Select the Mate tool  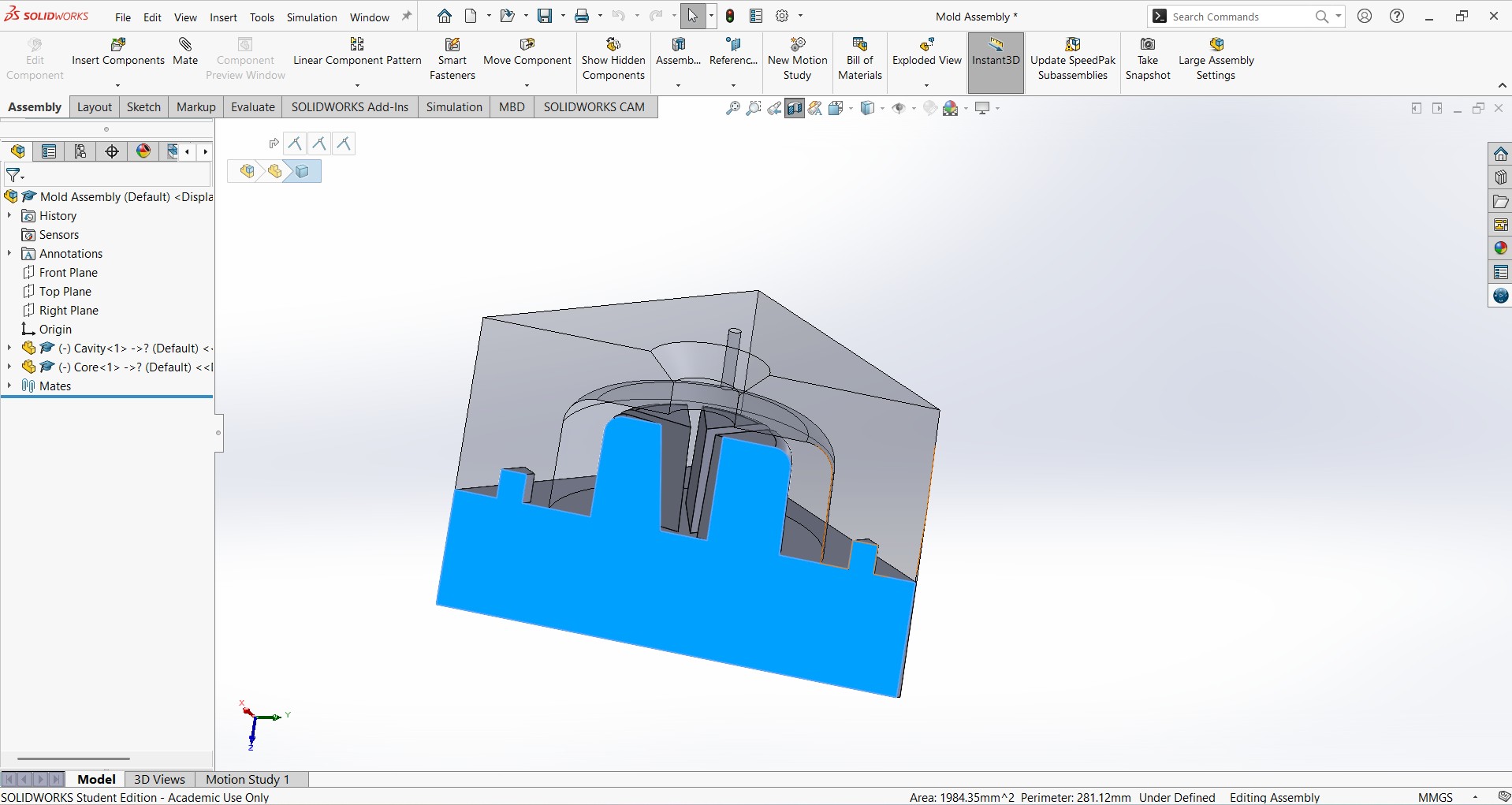(185, 51)
